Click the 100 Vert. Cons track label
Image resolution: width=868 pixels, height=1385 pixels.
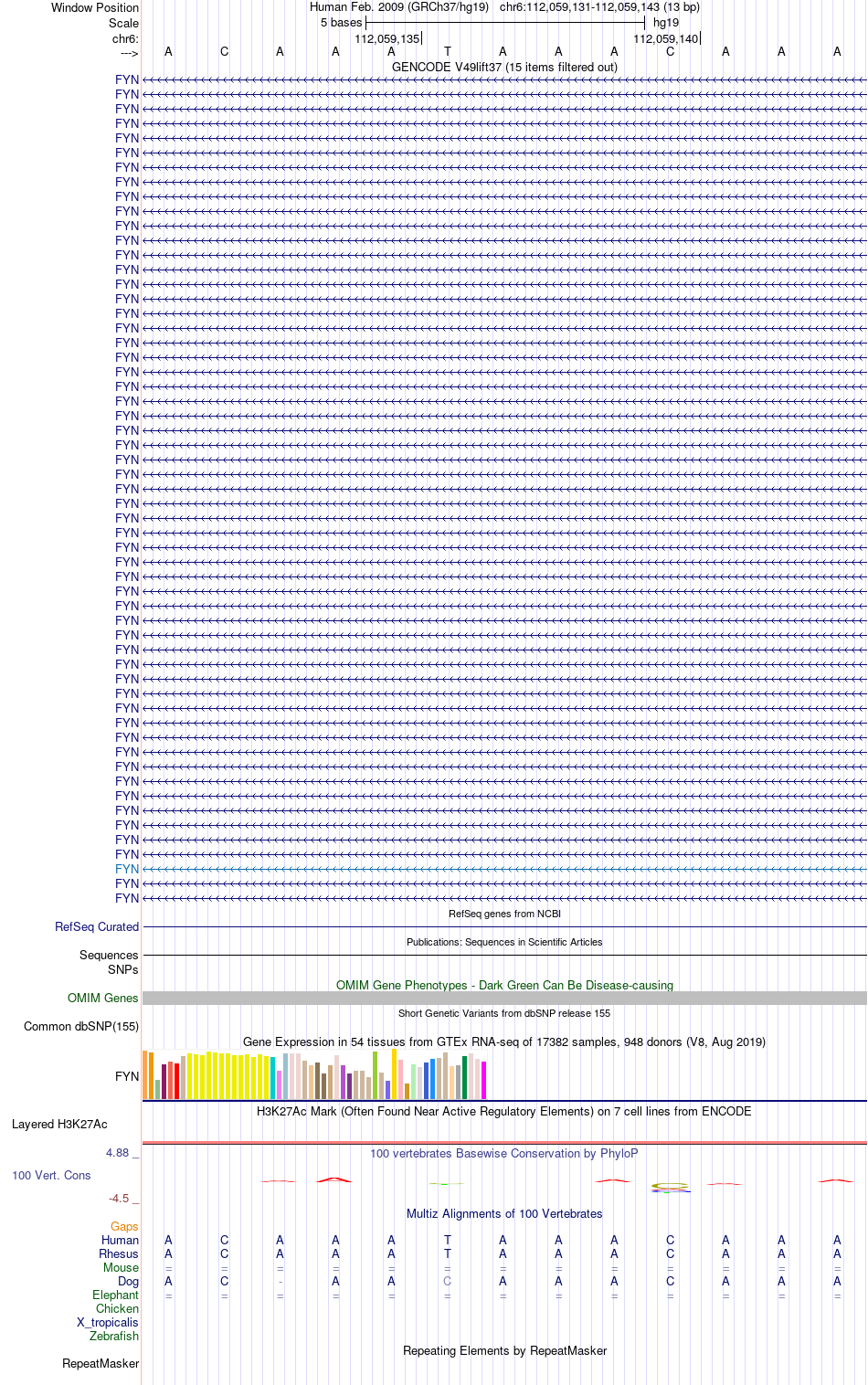click(x=51, y=1175)
